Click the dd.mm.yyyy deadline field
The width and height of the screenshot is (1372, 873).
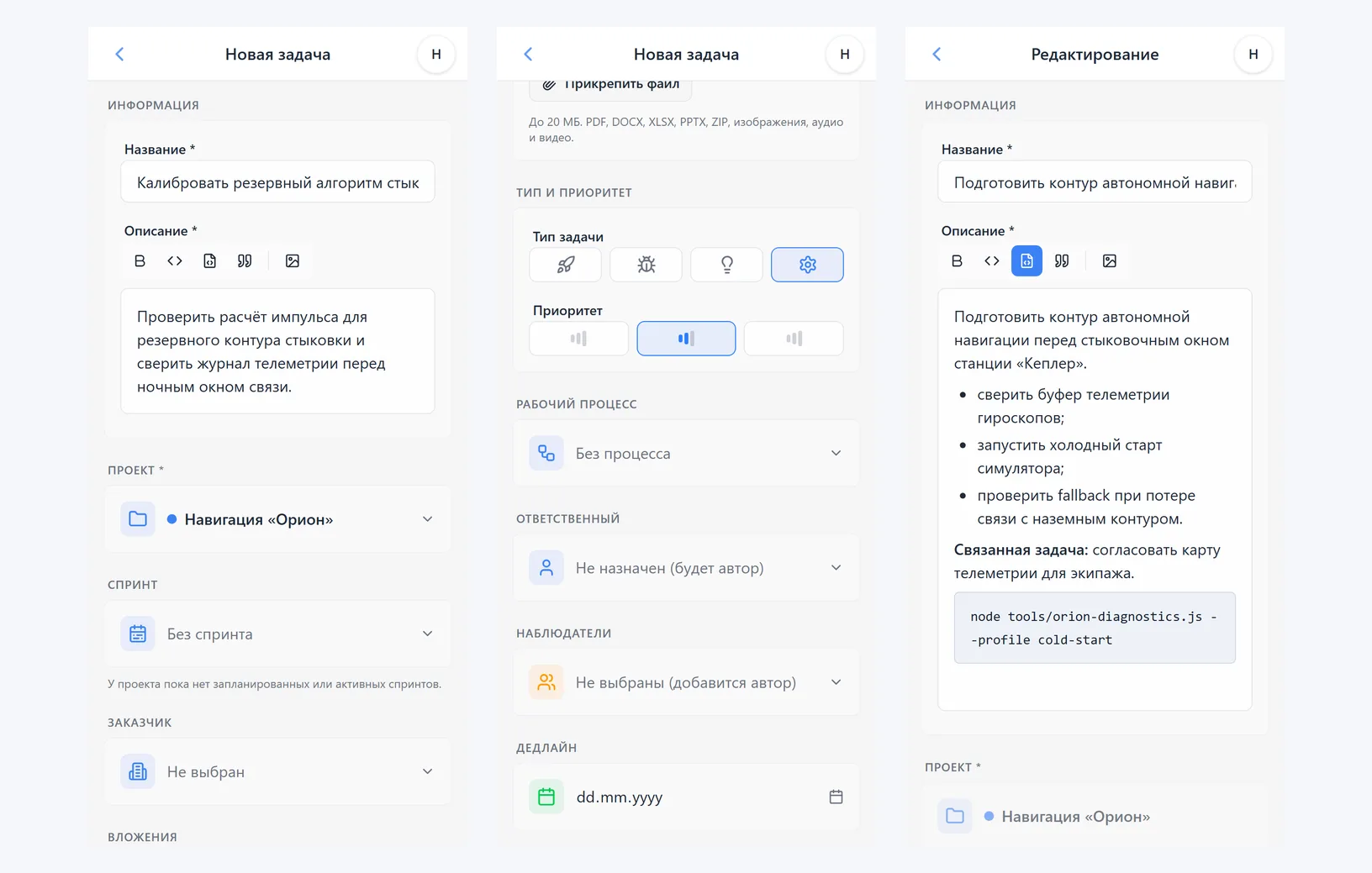tap(686, 797)
